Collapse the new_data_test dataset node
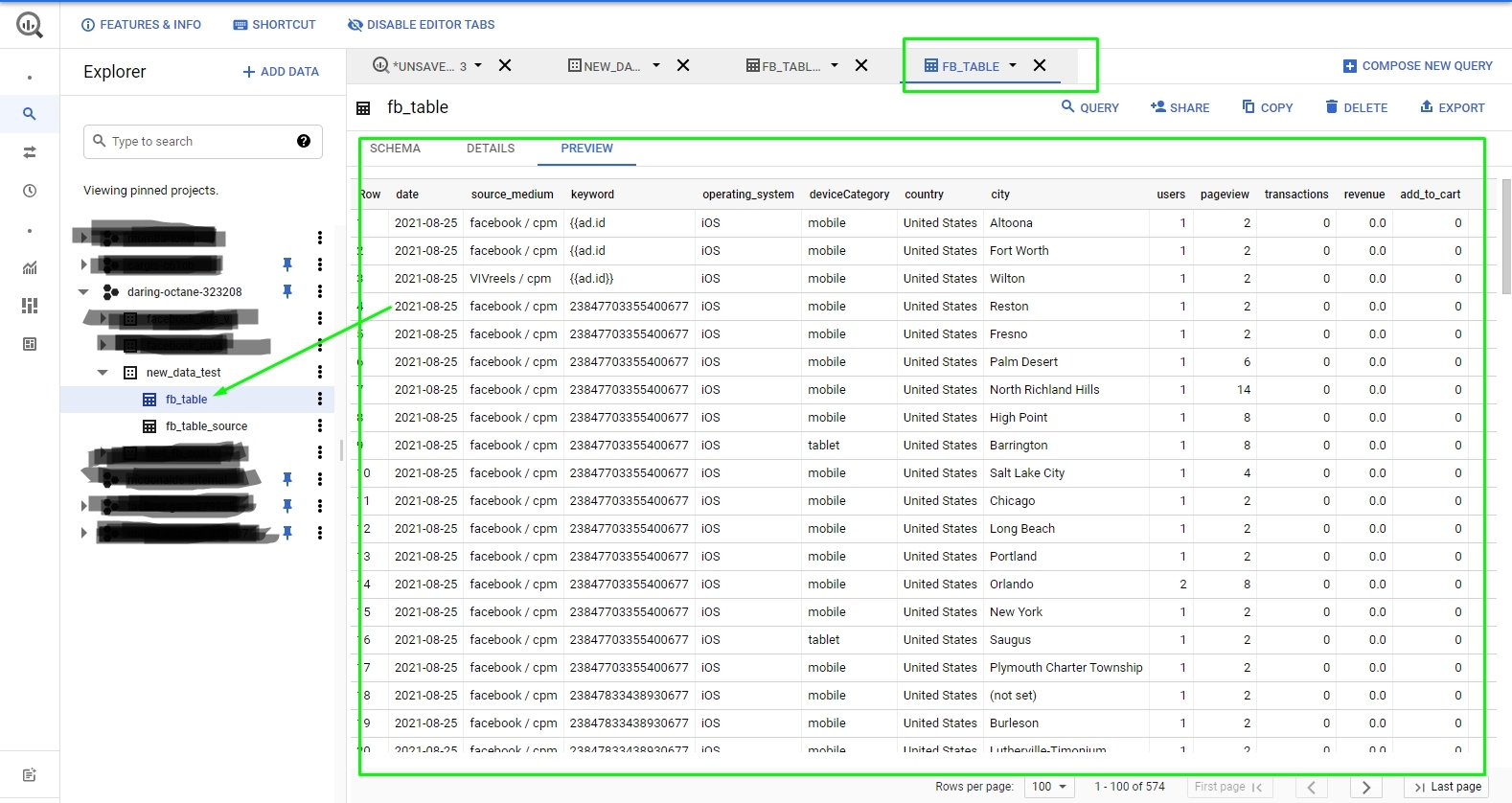This screenshot has height=803, width=1512. click(103, 372)
